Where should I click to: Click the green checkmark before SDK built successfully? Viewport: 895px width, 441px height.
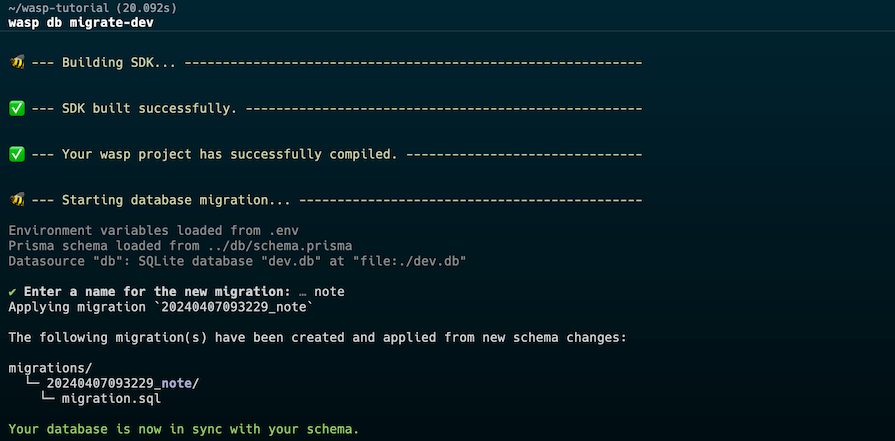pyautogui.click(x=17, y=108)
